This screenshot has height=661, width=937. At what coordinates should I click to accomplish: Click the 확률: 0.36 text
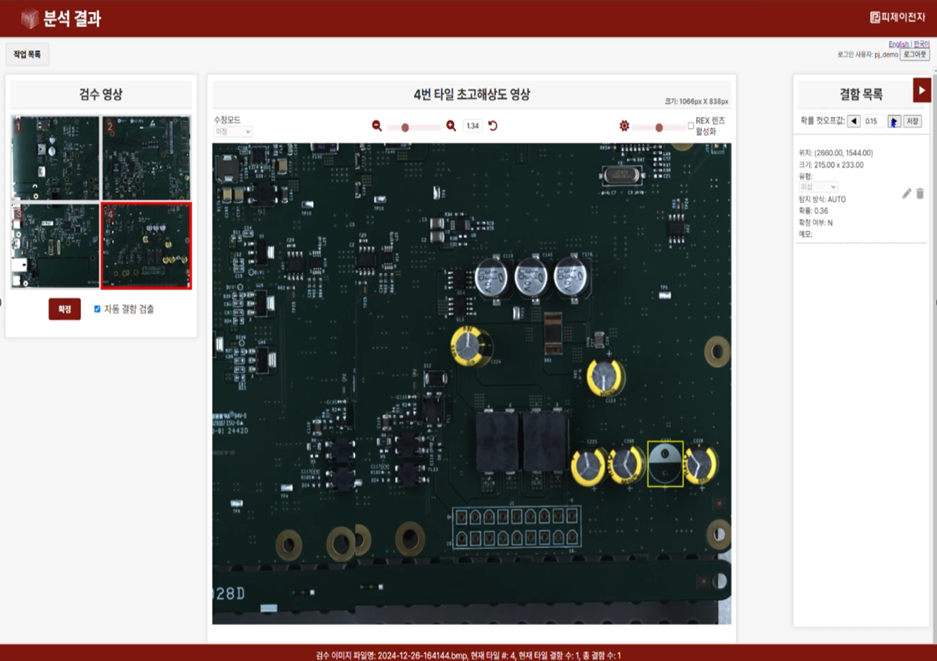coord(813,211)
